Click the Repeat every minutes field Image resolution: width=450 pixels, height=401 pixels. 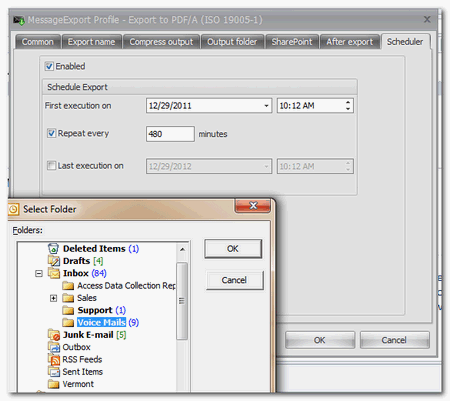[x=170, y=134]
